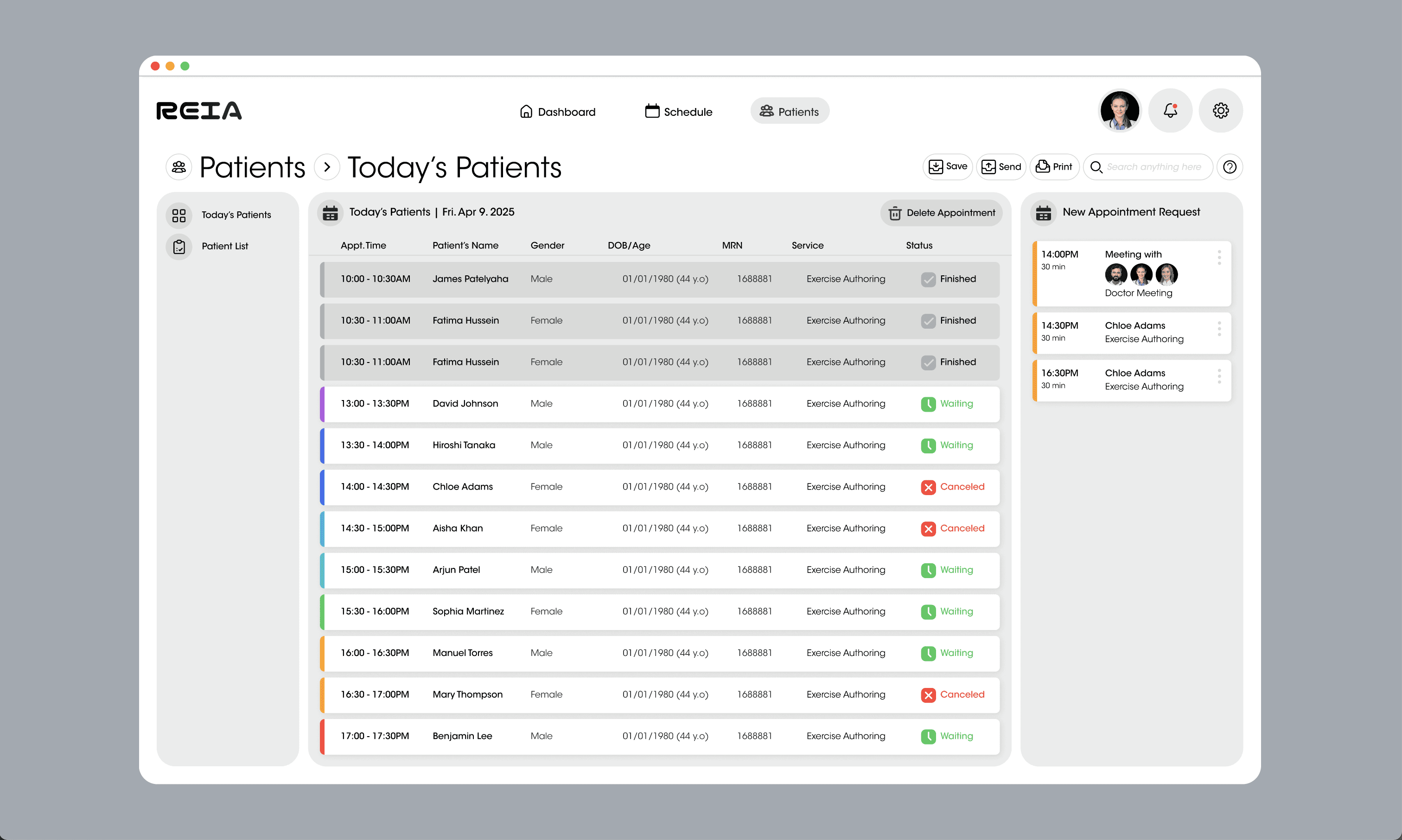Click the help question mark icon
1402x840 pixels.
(x=1230, y=167)
